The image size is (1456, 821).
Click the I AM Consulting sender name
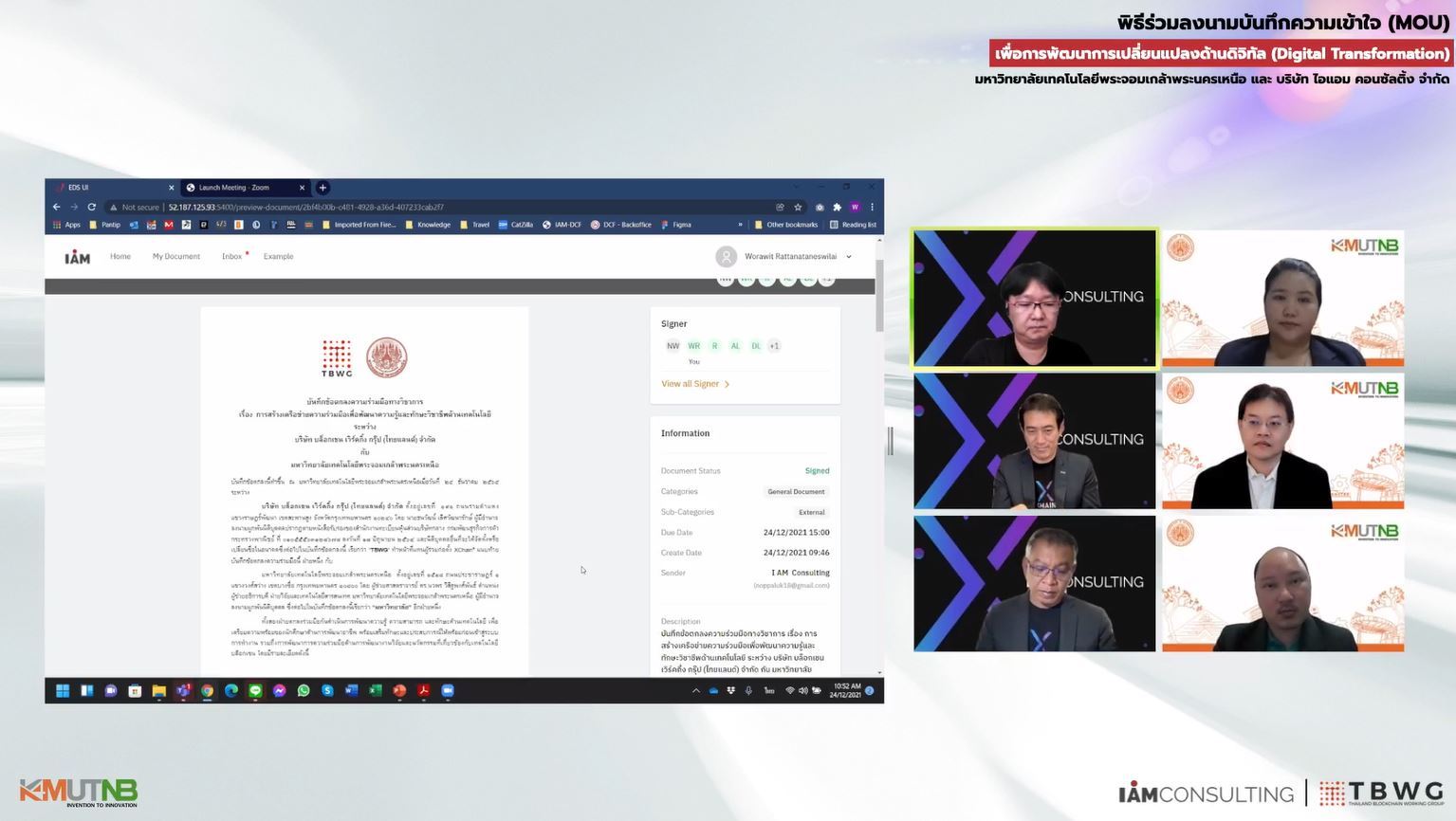click(801, 573)
